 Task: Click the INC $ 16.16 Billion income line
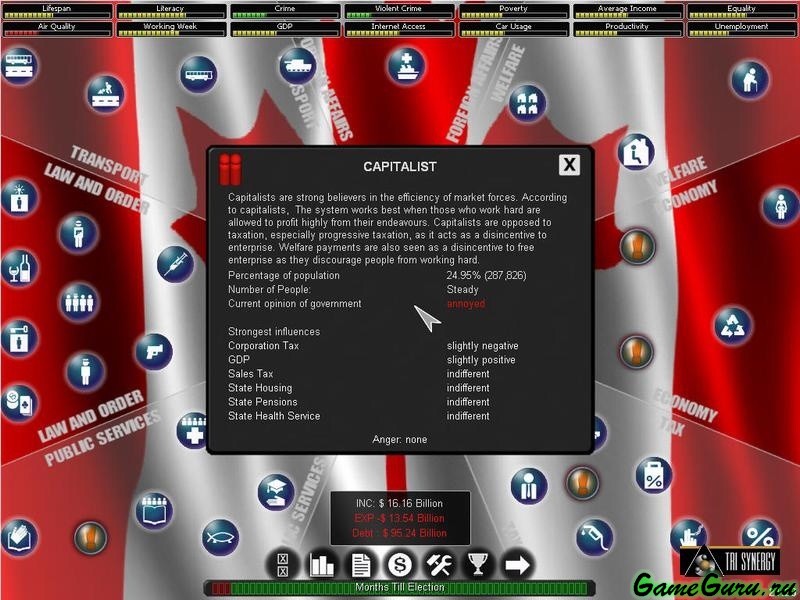(x=399, y=504)
